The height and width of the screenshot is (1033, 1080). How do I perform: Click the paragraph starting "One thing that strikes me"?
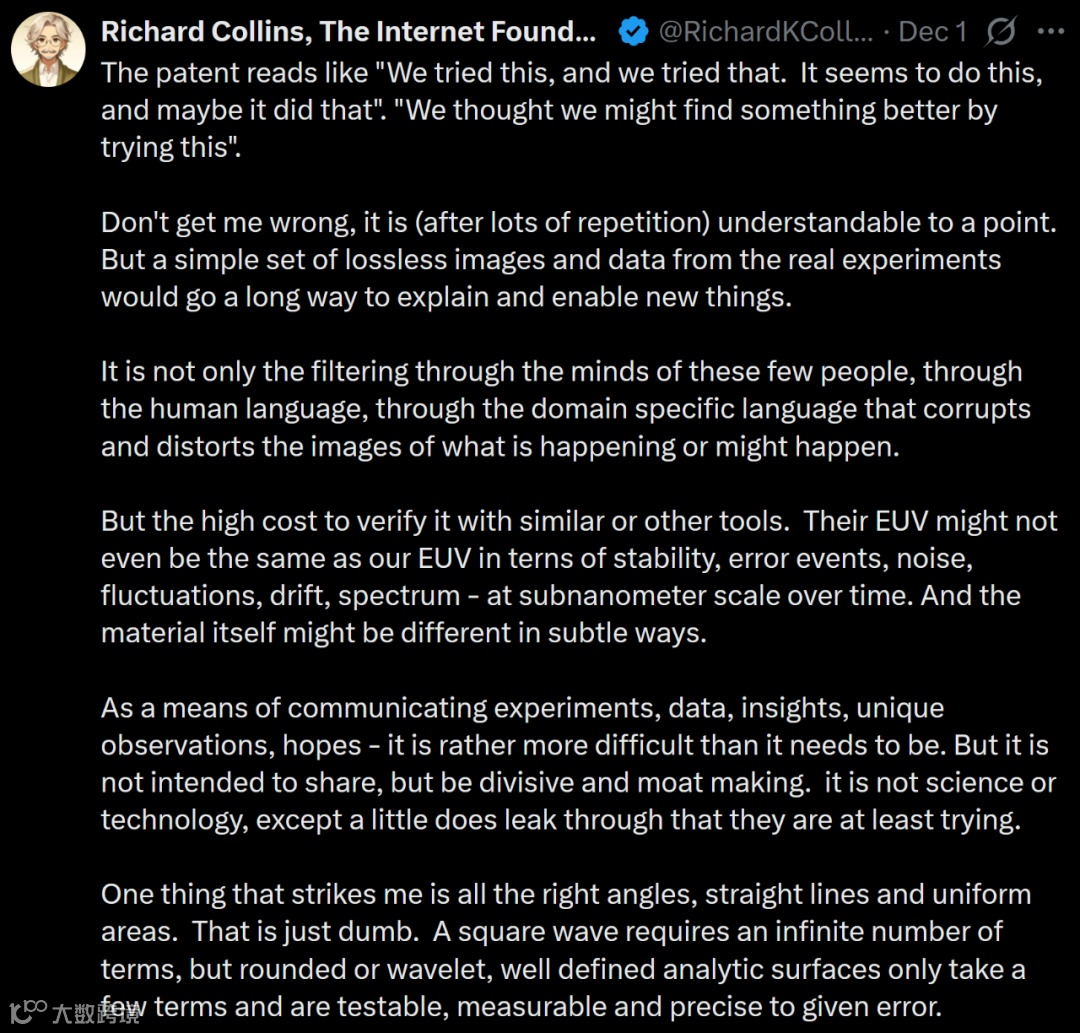[x=566, y=950]
